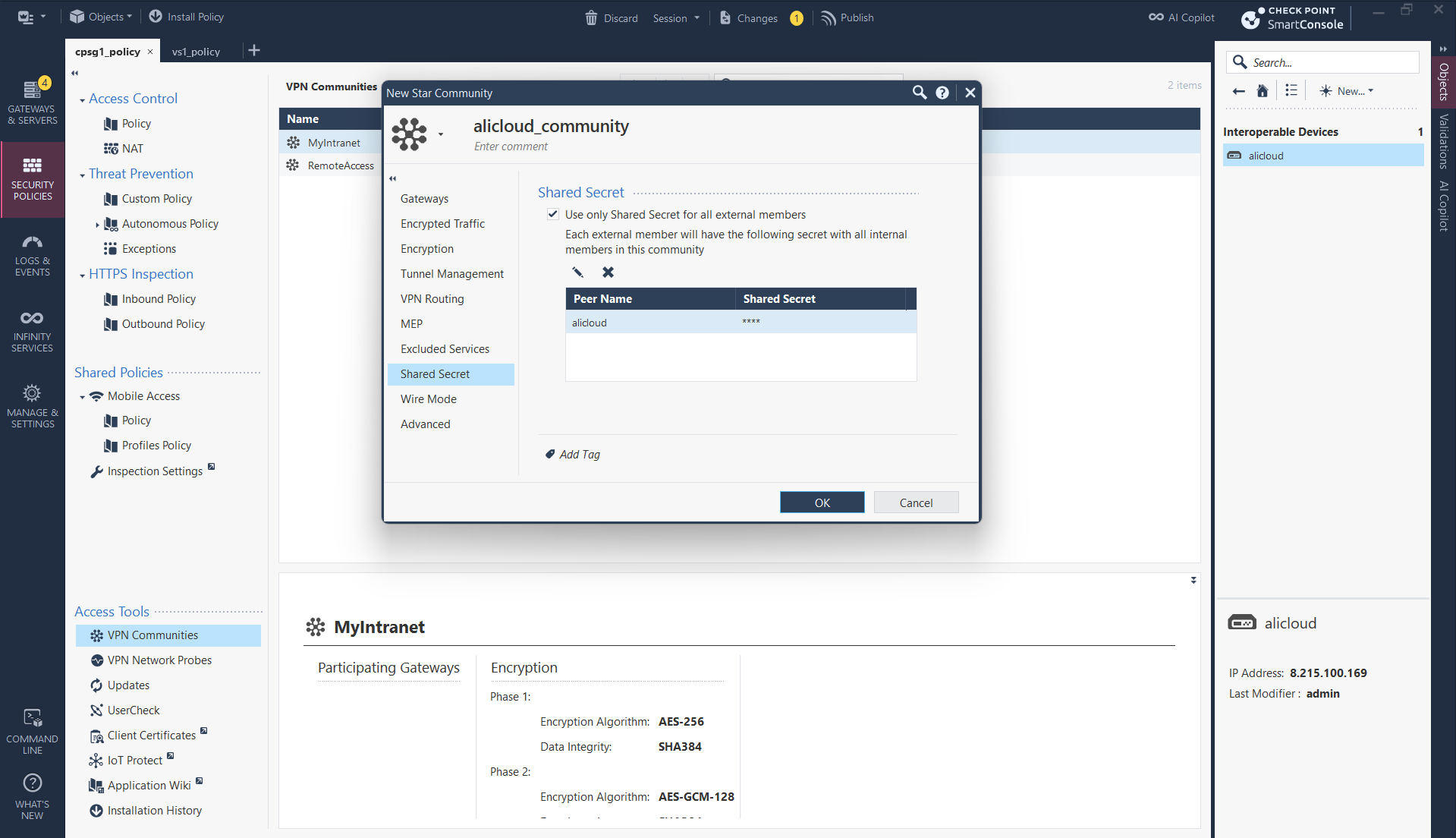
Task: Click the delete X icon above peer table
Action: [x=608, y=273]
